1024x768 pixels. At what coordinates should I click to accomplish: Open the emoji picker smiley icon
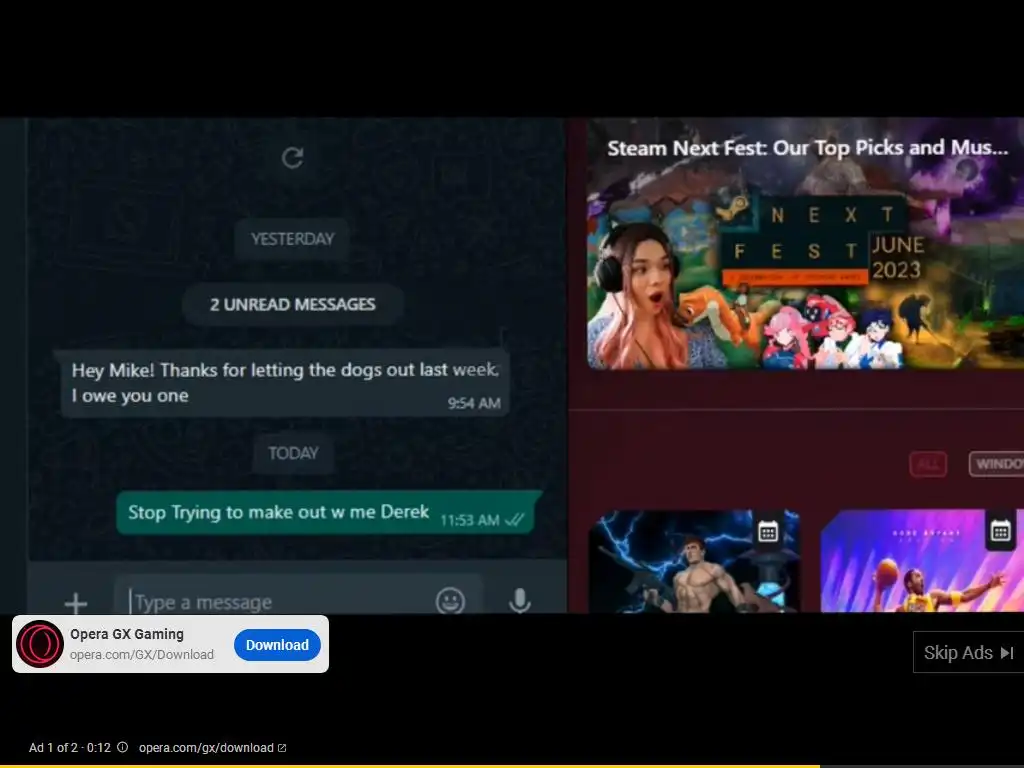451,600
